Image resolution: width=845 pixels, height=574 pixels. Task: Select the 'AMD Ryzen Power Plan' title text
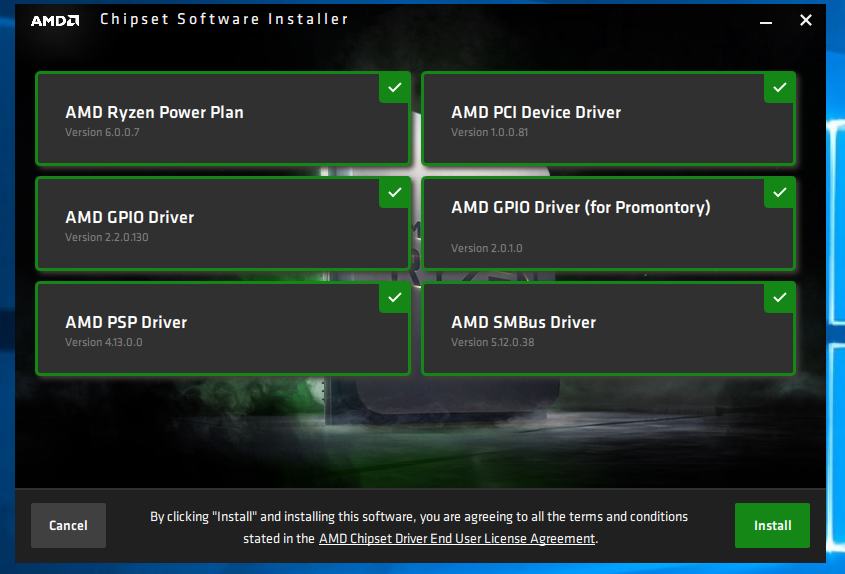pyautogui.click(x=155, y=112)
